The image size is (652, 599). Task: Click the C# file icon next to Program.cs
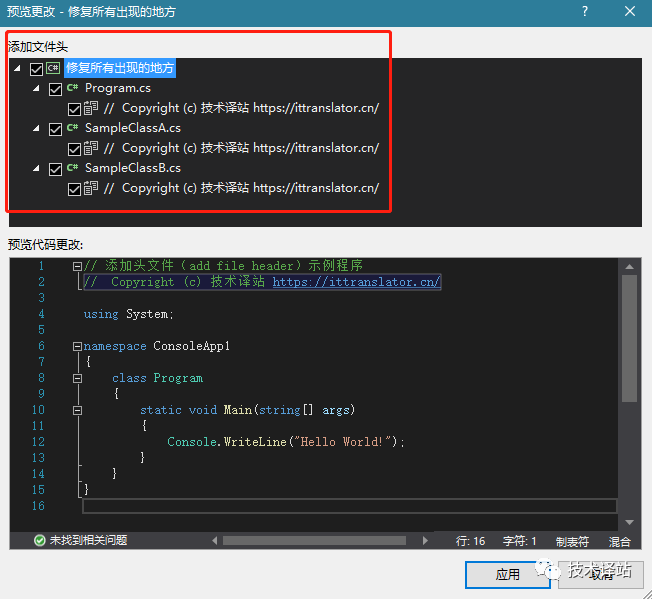point(72,87)
